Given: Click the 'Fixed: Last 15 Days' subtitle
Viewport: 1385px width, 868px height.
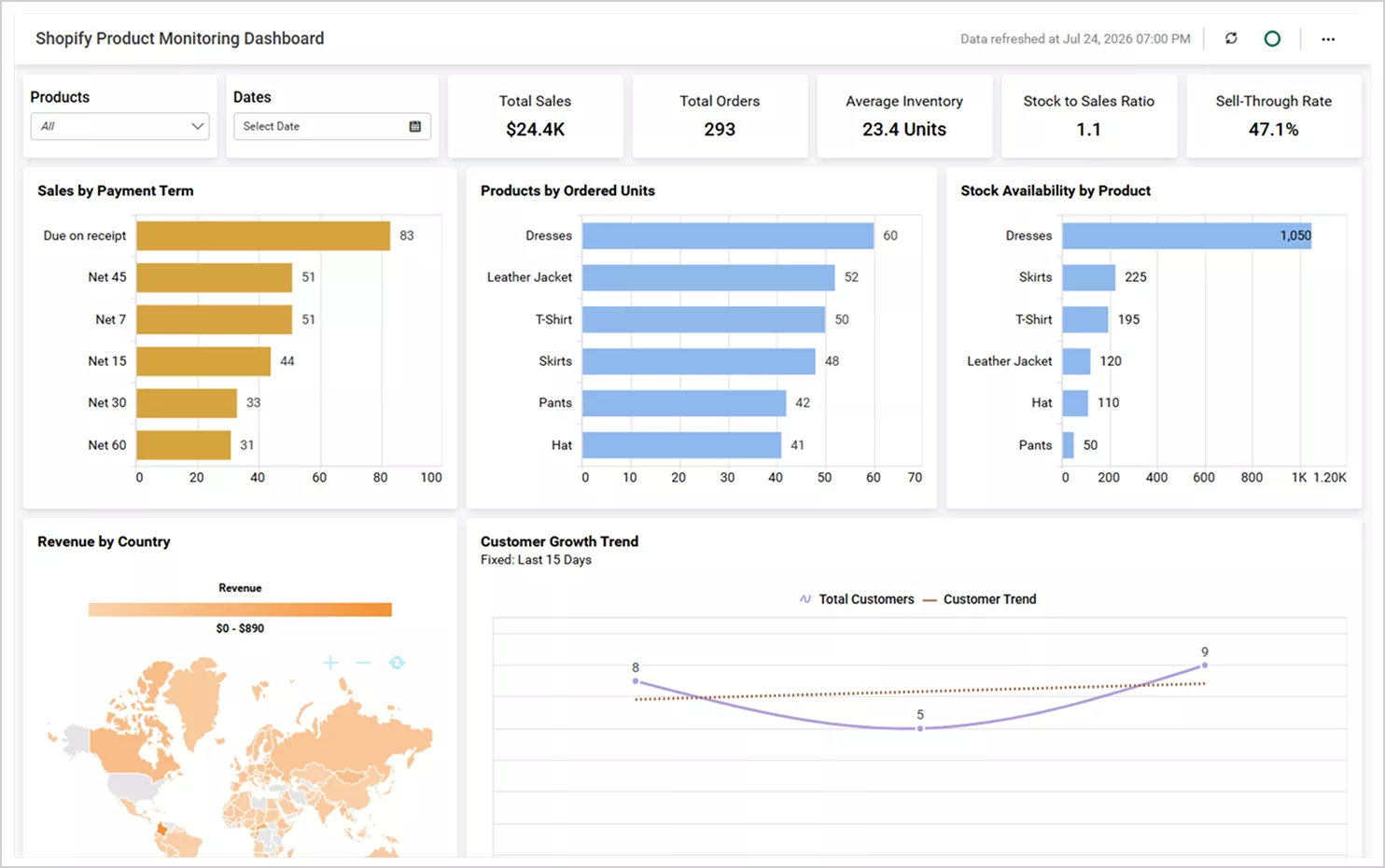Looking at the screenshot, I should click(x=536, y=560).
